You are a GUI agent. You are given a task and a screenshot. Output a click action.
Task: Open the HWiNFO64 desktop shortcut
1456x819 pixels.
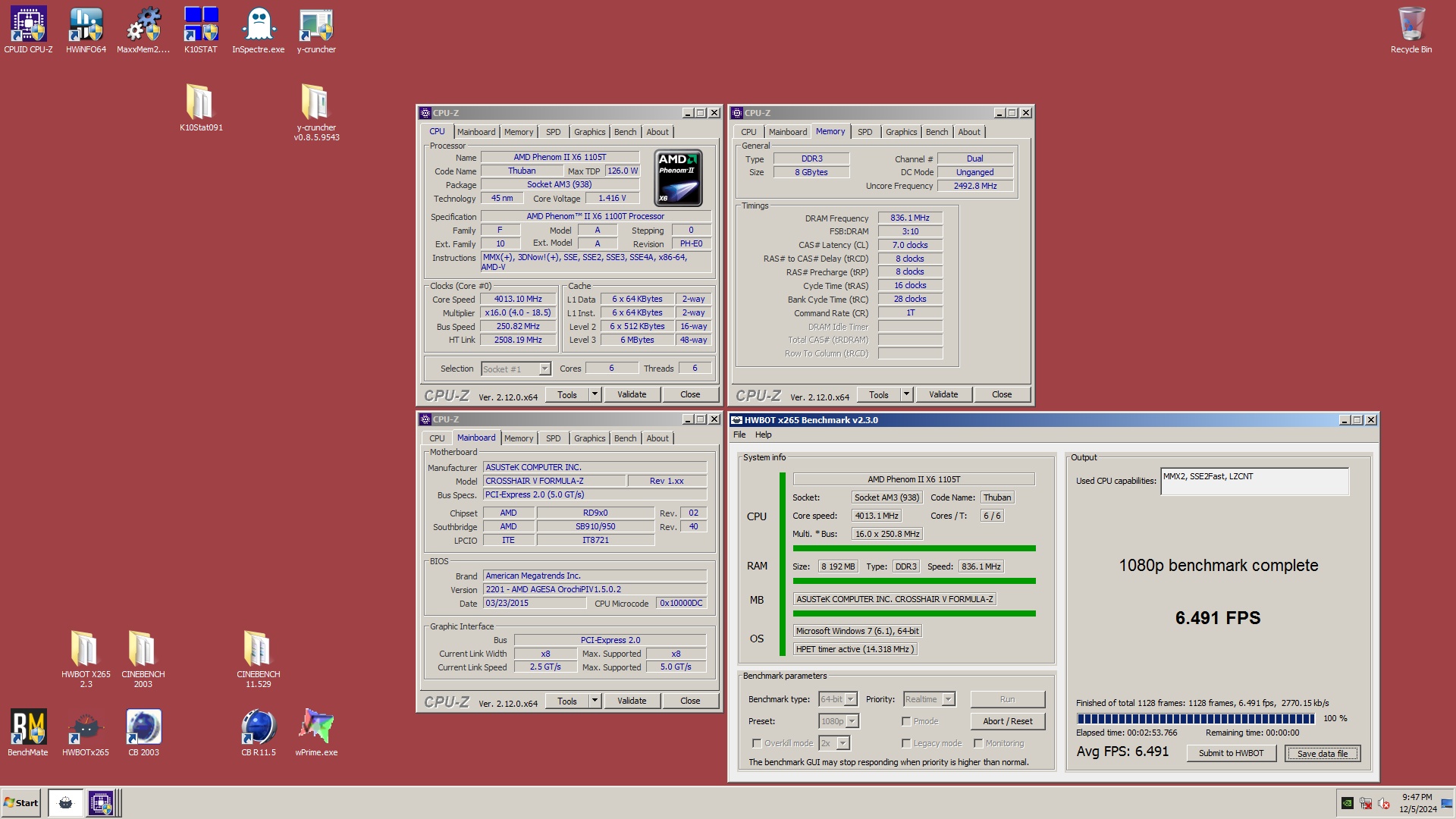pyautogui.click(x=86, y=30)
